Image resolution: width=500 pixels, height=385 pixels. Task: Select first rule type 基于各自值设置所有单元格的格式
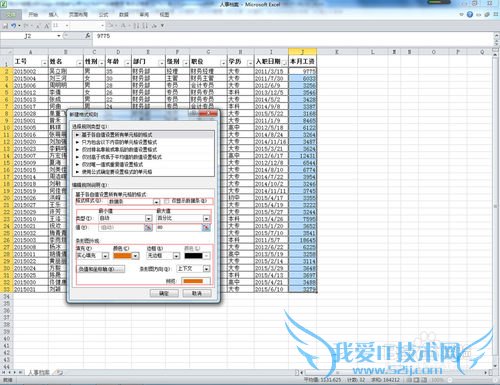click(143, 135)
